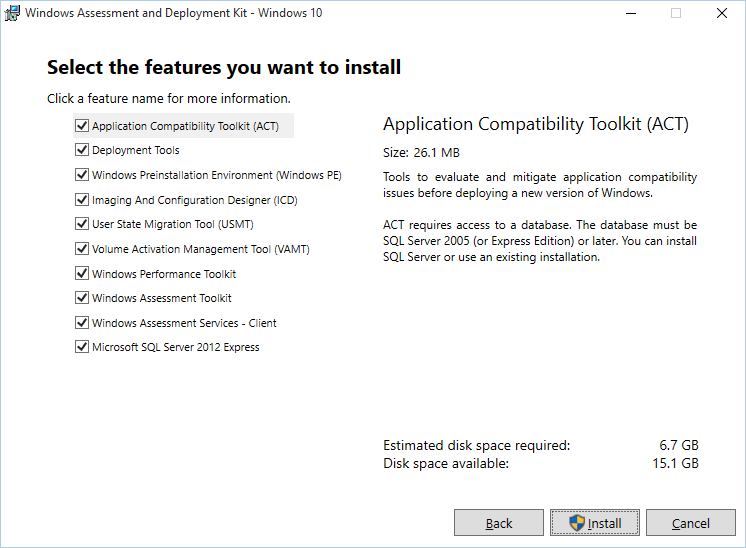Uncheck the Windows Assessment Toolkit checkbox
746x548 pixels.
[x=82, y=298]
